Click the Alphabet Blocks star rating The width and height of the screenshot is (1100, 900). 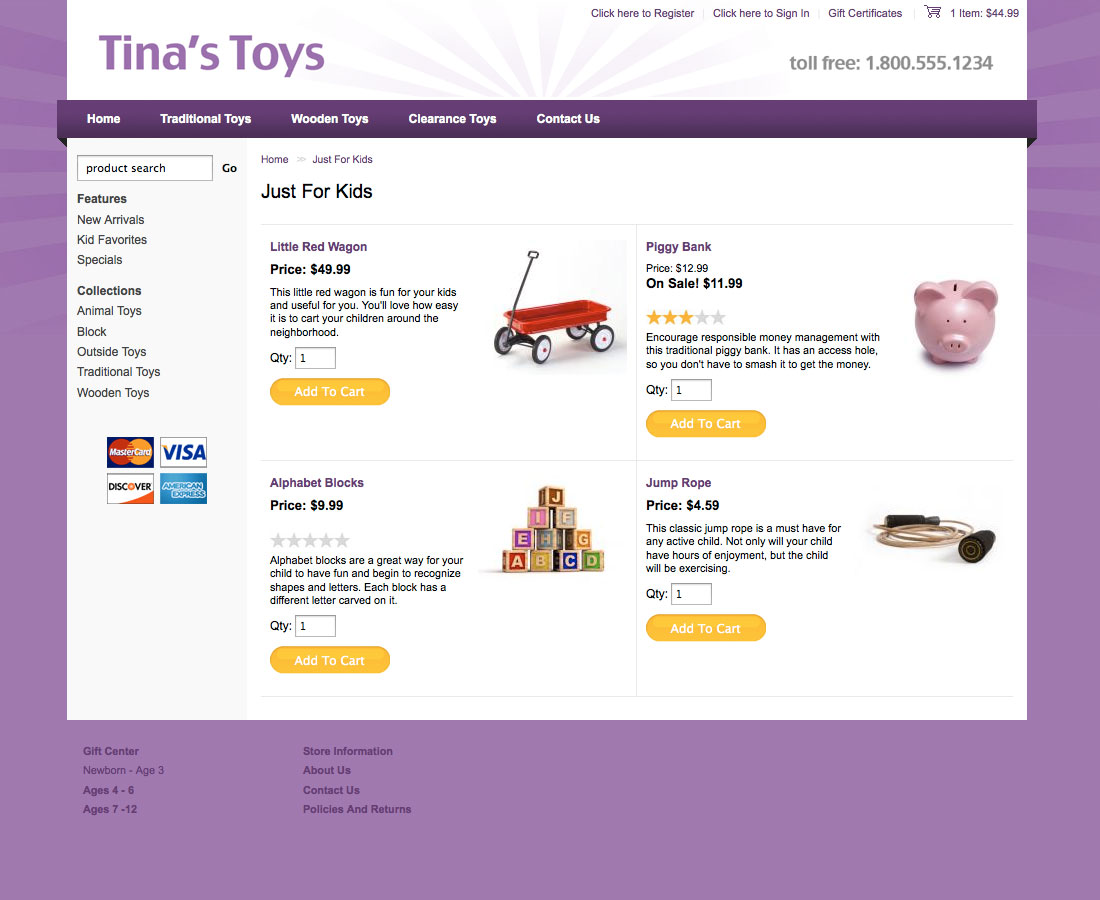coord(309,540)
